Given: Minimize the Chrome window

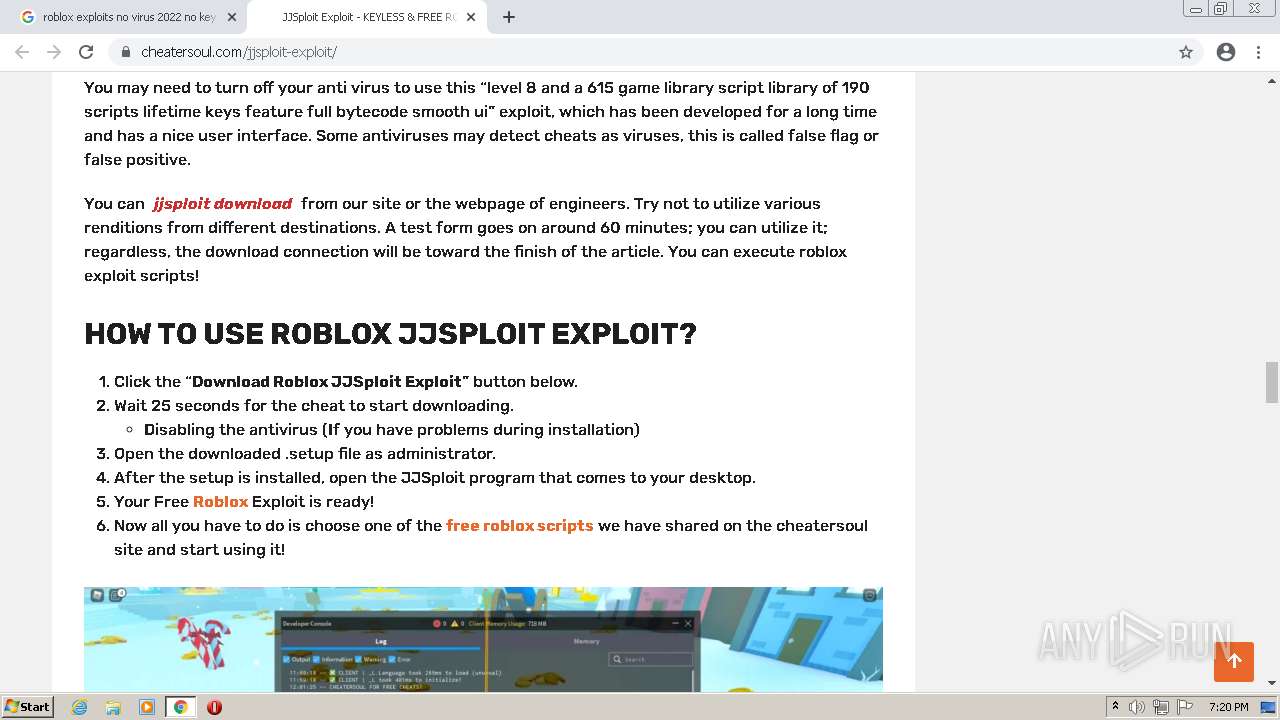Looking at the screenshot, I should (1195, 8).
